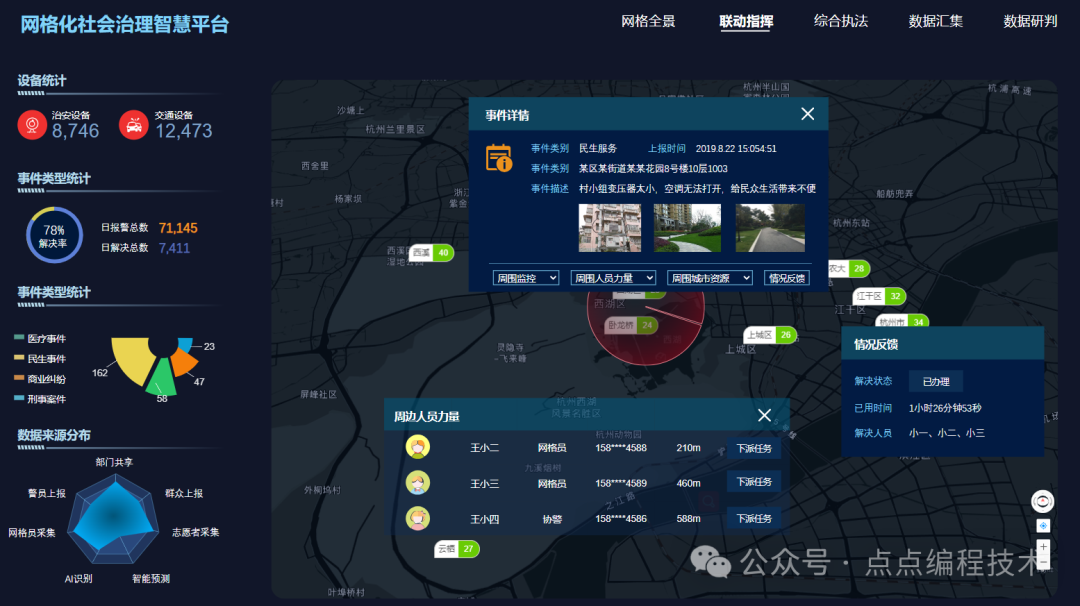Click the 农大 28 map marker
Image resolution: width=1080 pixels, height=606 pixels.
[x=849, y=269]
